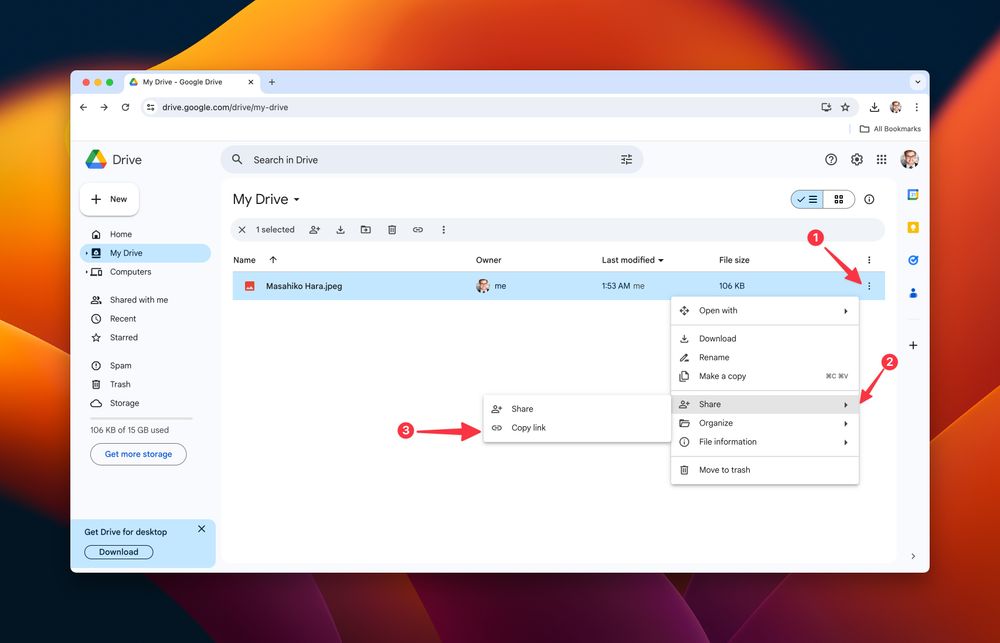
Task: Click the copy link icon in selection toolbar
Action: pyautogui.click(x=418, y=230)
